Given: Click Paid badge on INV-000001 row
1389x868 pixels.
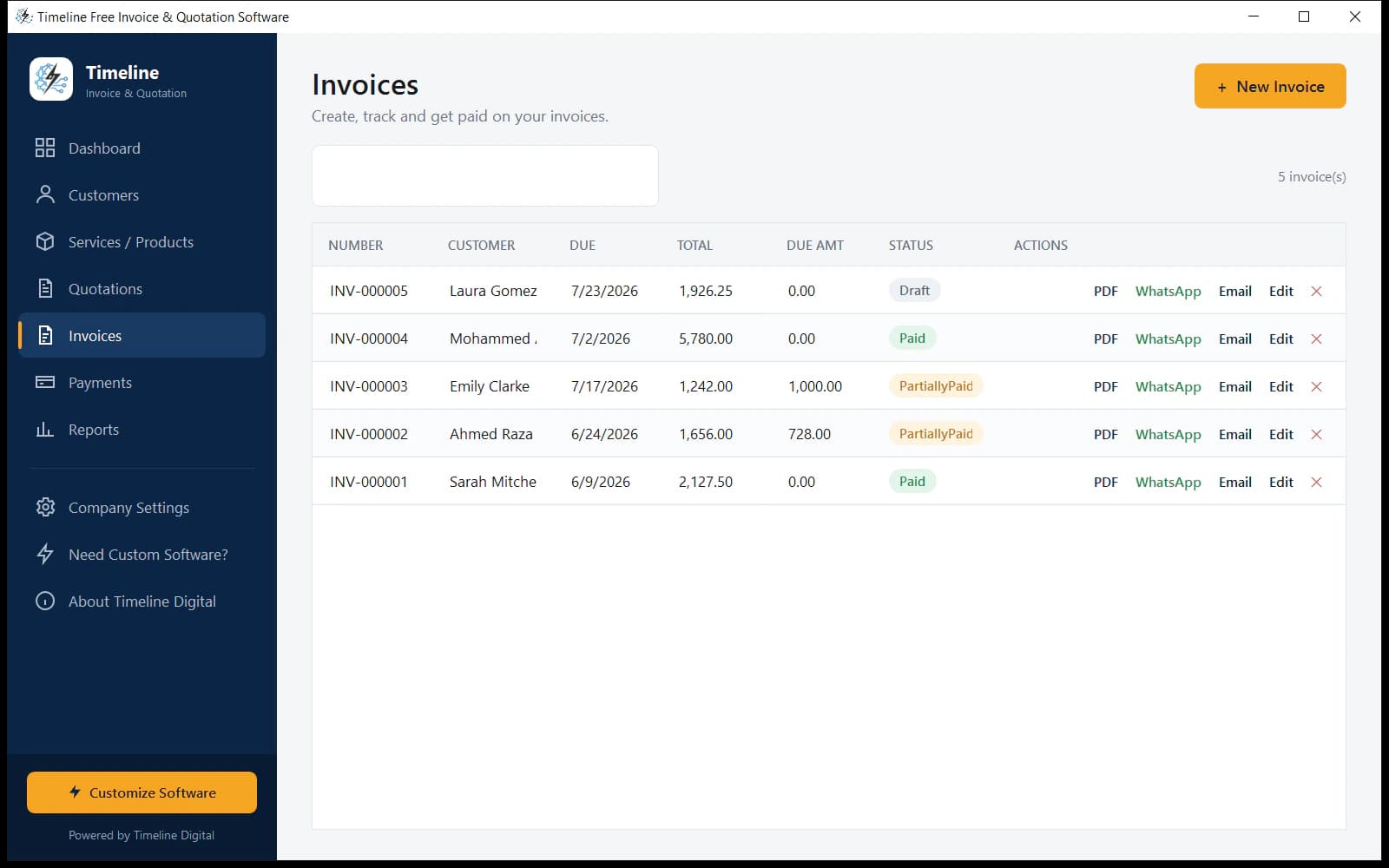Looking at the screenshot, I should point(912,482).
